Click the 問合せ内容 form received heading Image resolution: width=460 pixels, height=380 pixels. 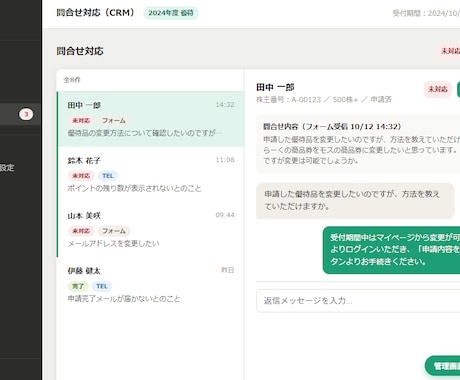tap(332, 127)
